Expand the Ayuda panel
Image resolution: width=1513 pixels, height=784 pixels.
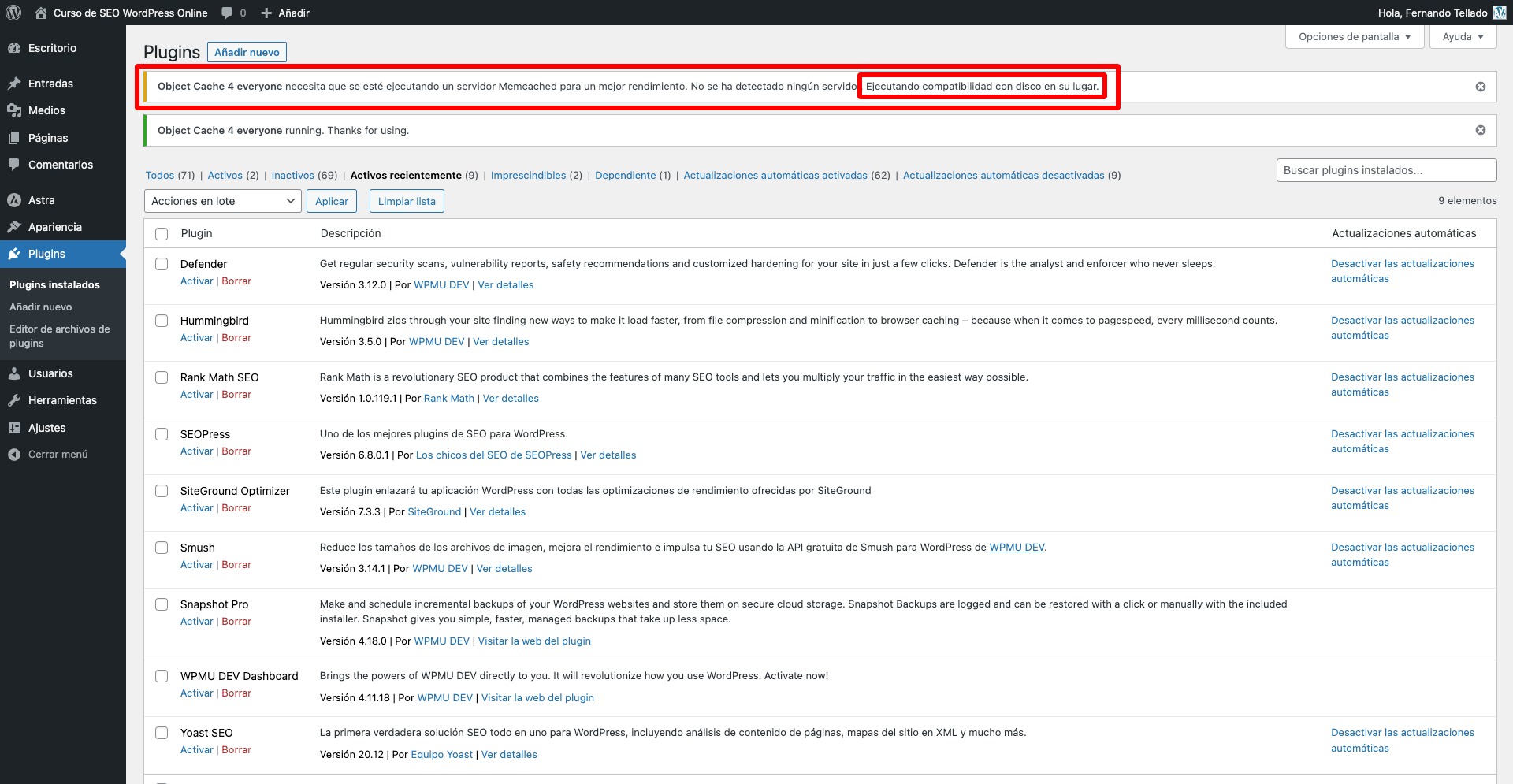(1462, 36)
